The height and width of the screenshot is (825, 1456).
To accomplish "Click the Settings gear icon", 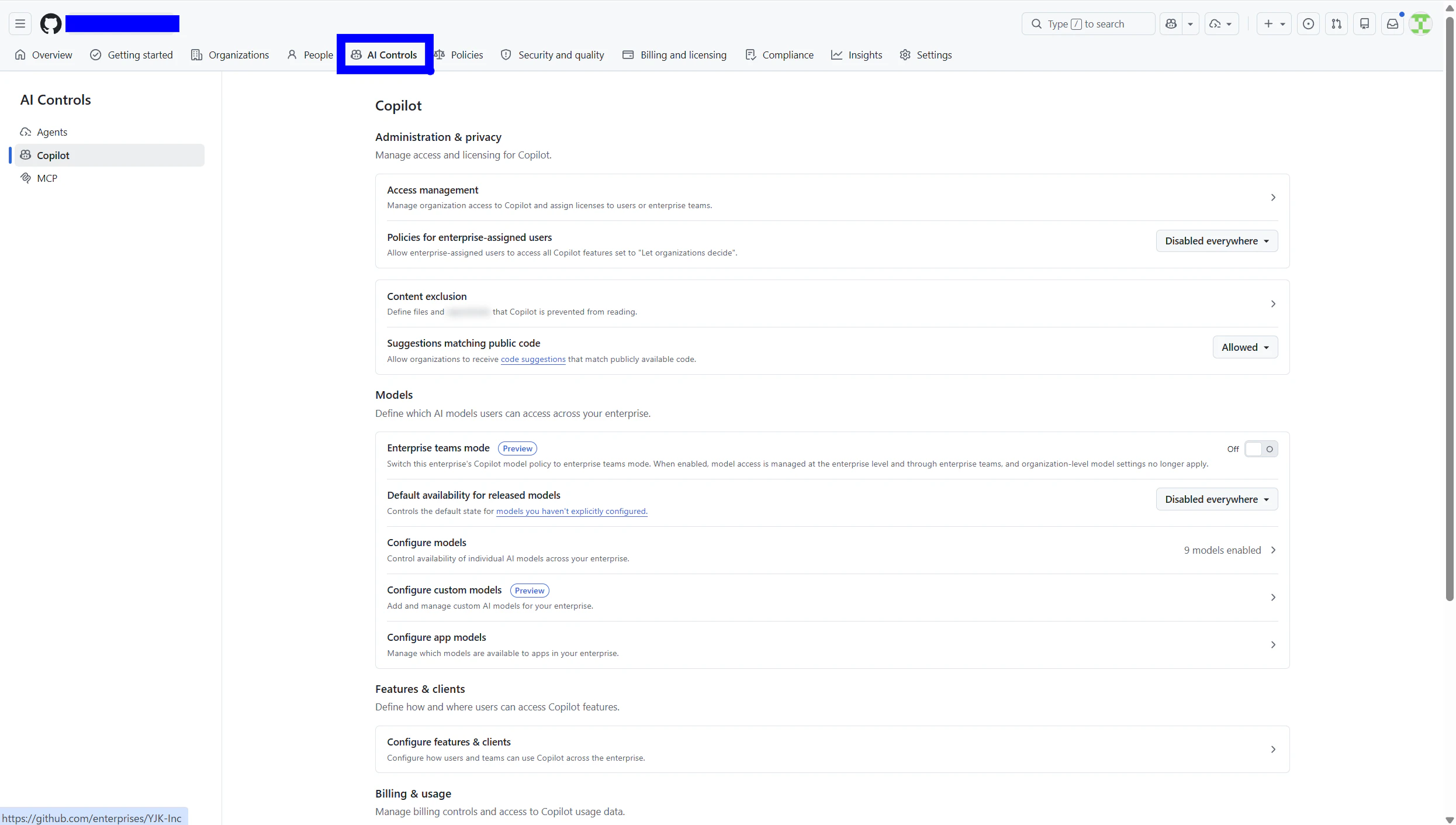I will (x=905, y=55).
